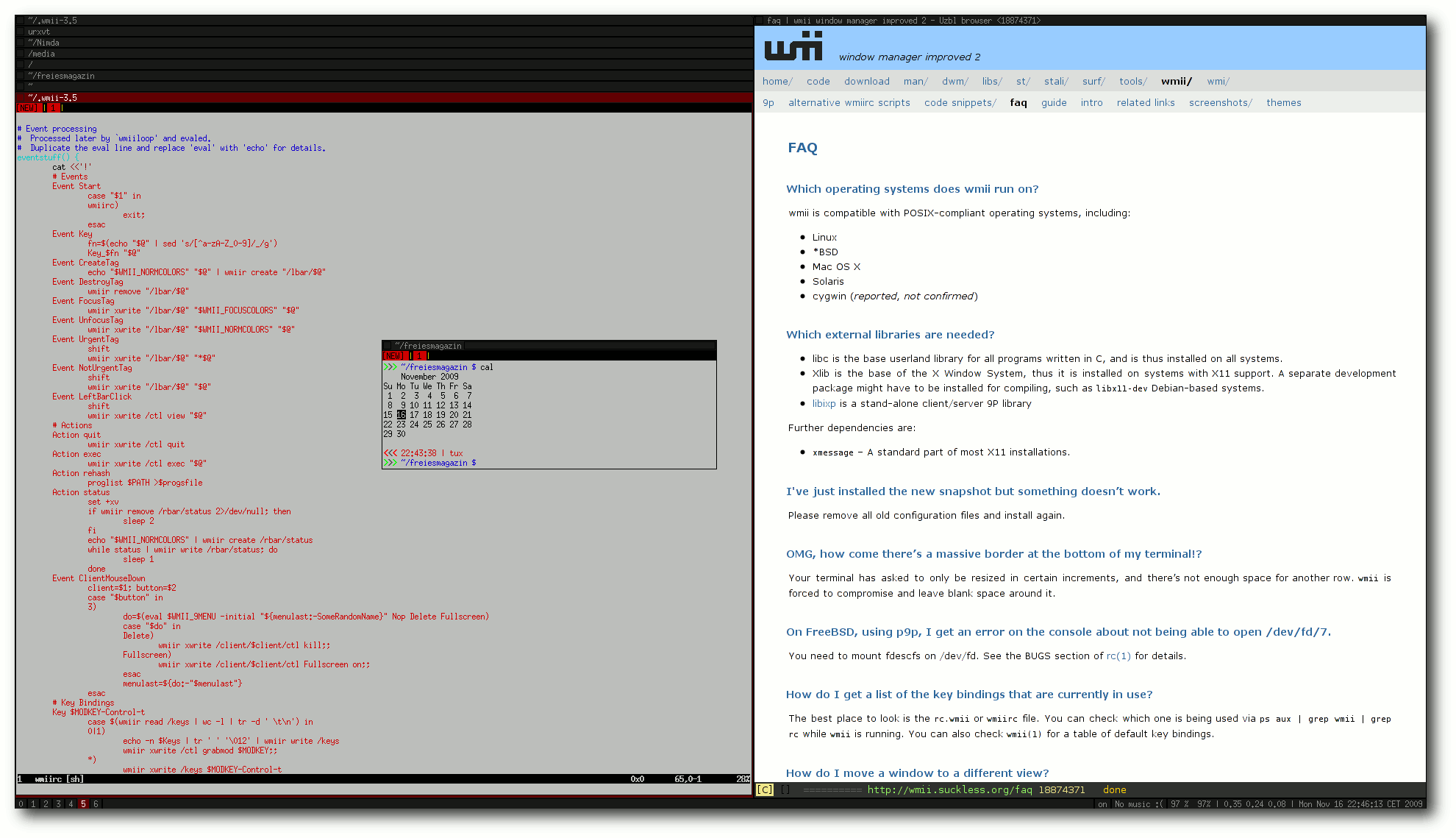Click the FAQ page title

(802, 148)
